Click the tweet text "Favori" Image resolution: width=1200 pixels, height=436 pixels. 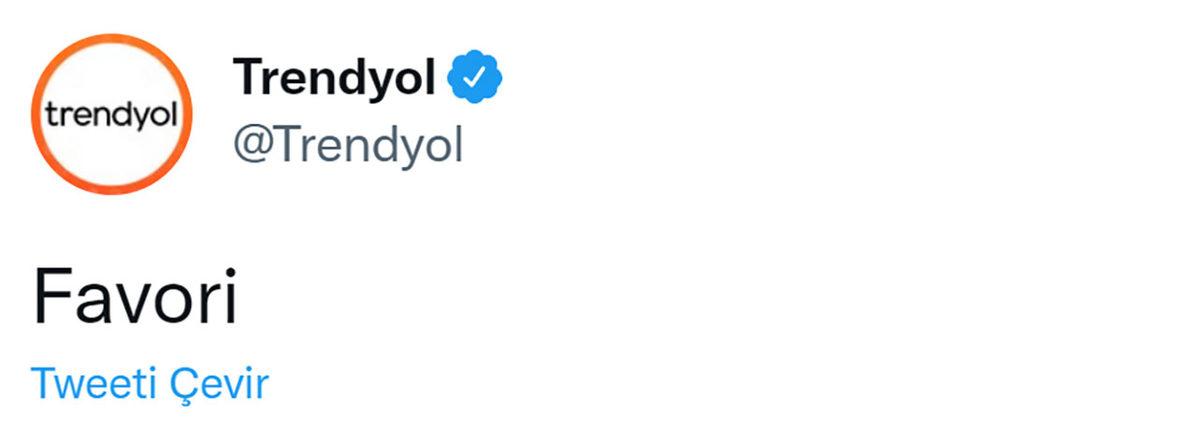click(x=135, y=297)
